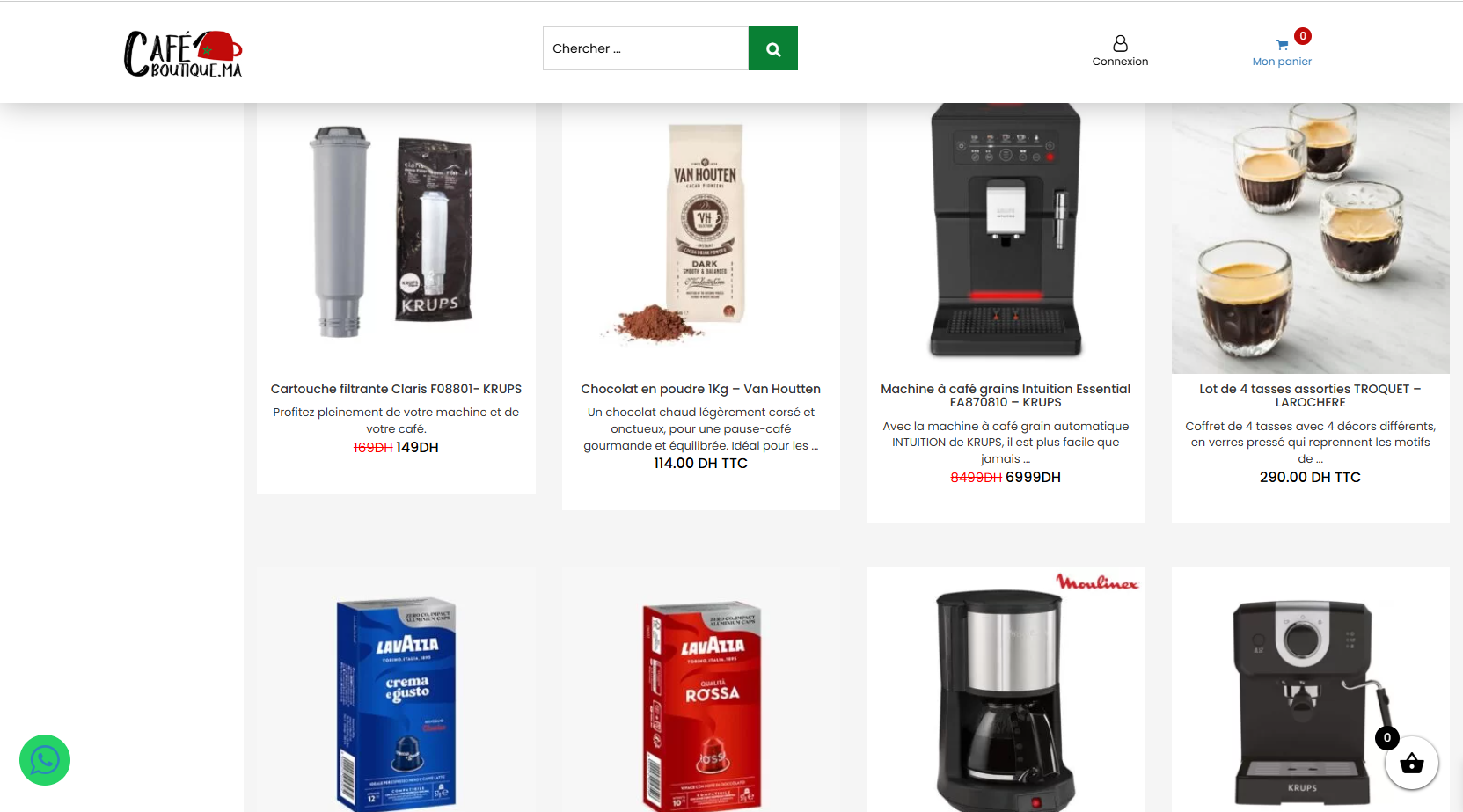The height and width of the screenshot is (812, 1463).
Task: Select the espresso glass cups image
Action: pos(1310,238)
